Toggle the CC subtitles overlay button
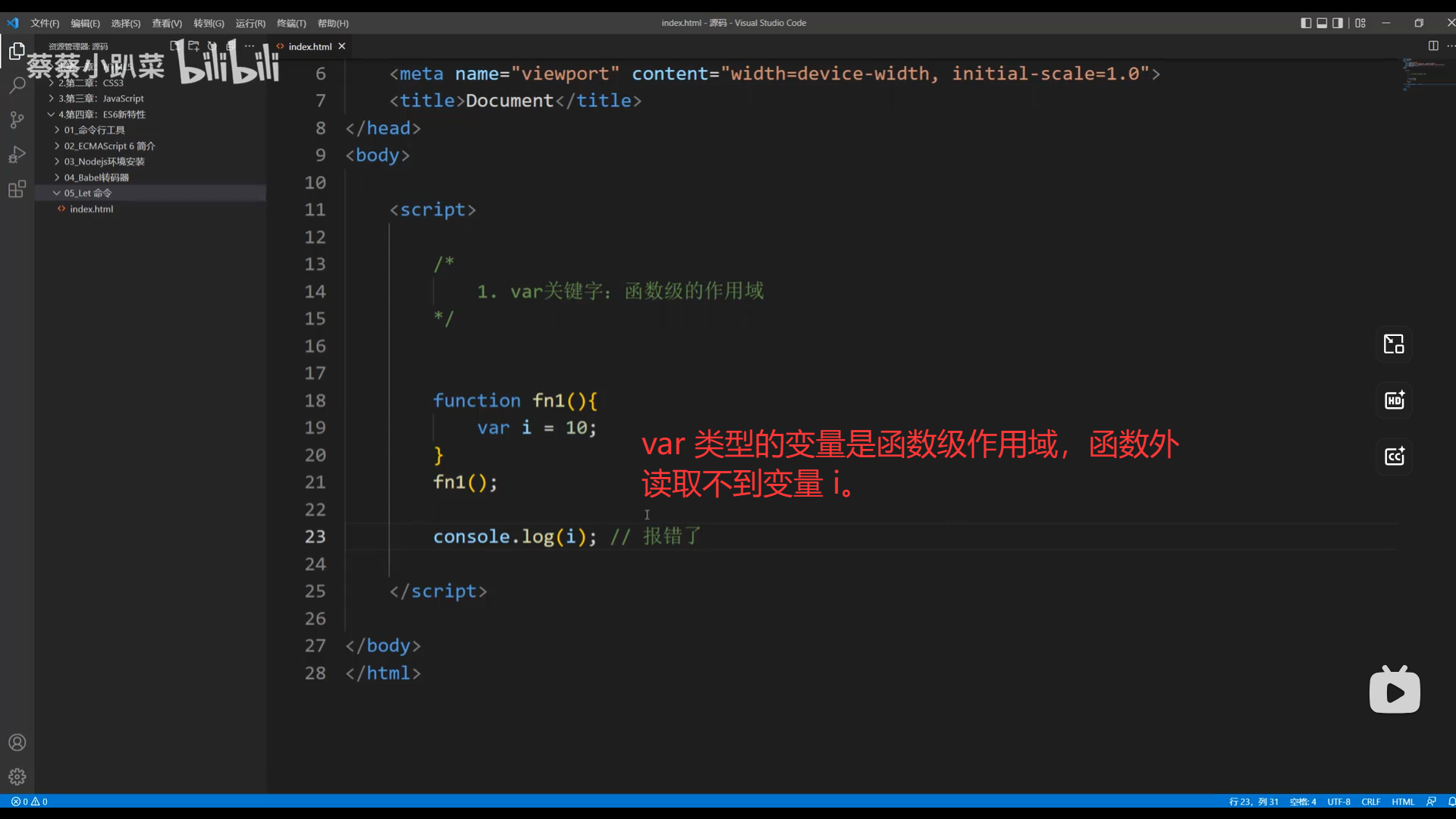1456x819 pixels. pyautogui.click(x=1394, y=457)
